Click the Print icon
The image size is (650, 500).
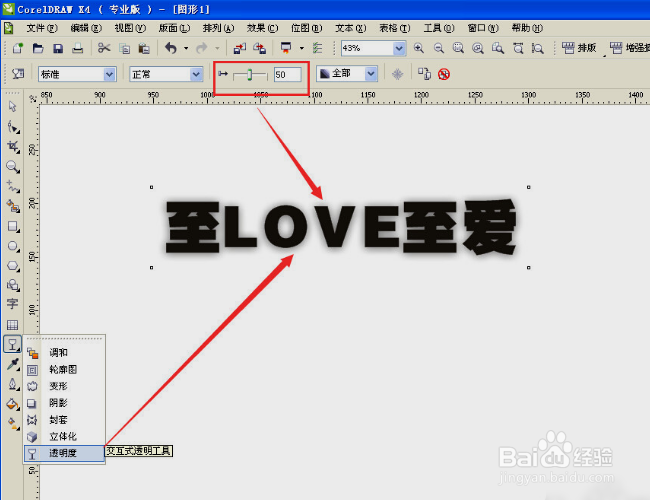[x=78, y=48]
